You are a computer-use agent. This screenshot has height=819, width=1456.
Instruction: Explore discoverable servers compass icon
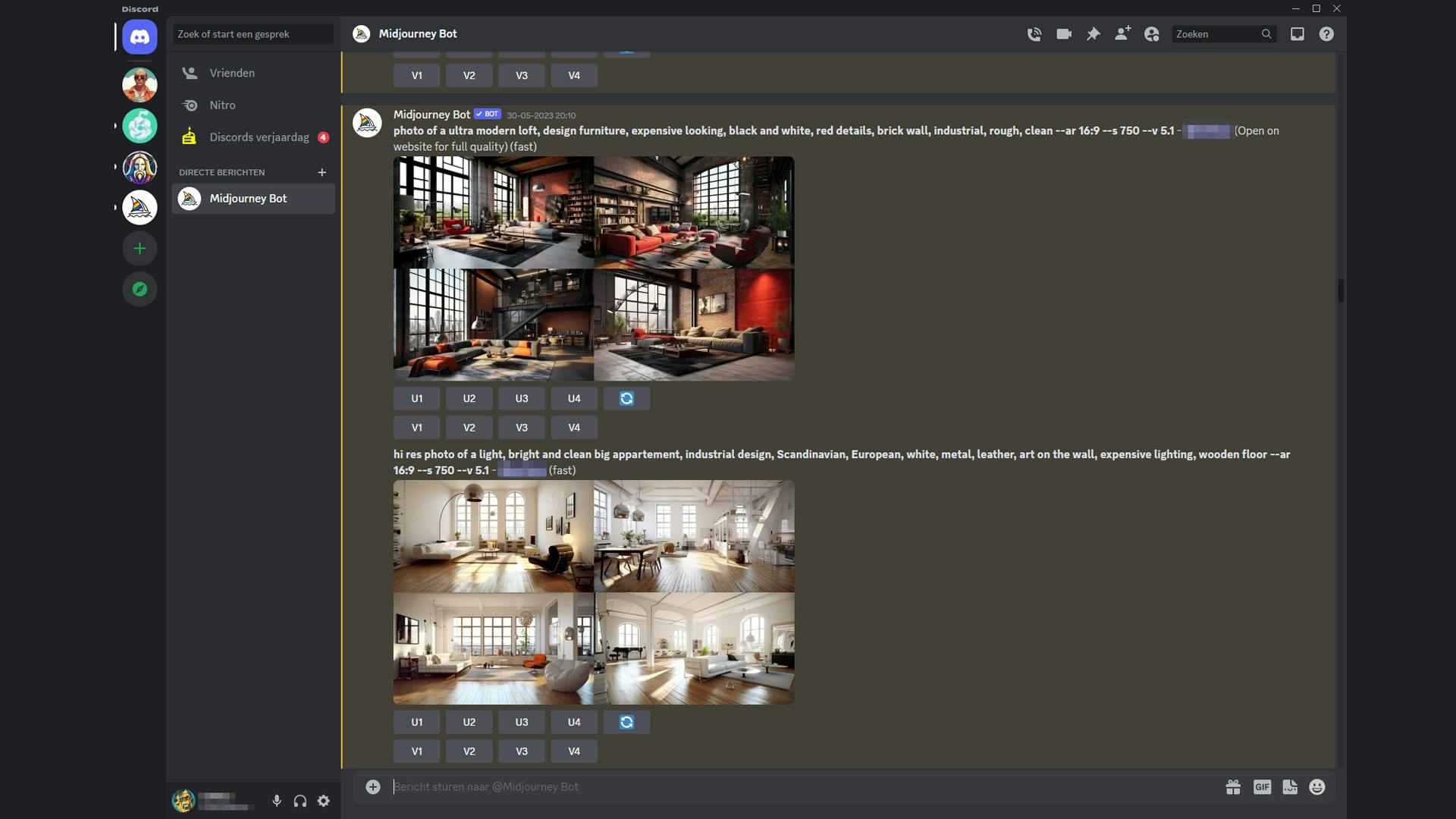[140, 289]
